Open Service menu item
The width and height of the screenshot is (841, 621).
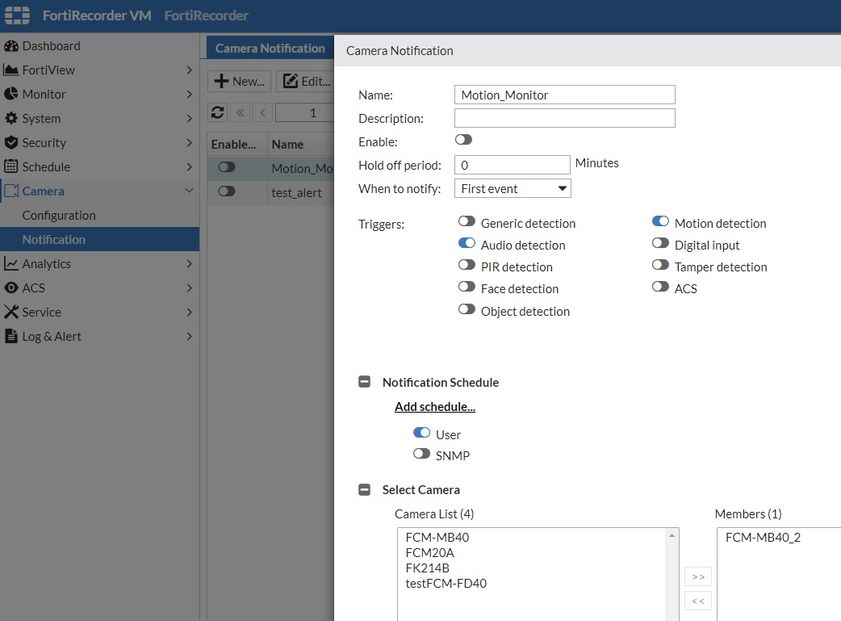pyautogui.click(x=100, y=312)
